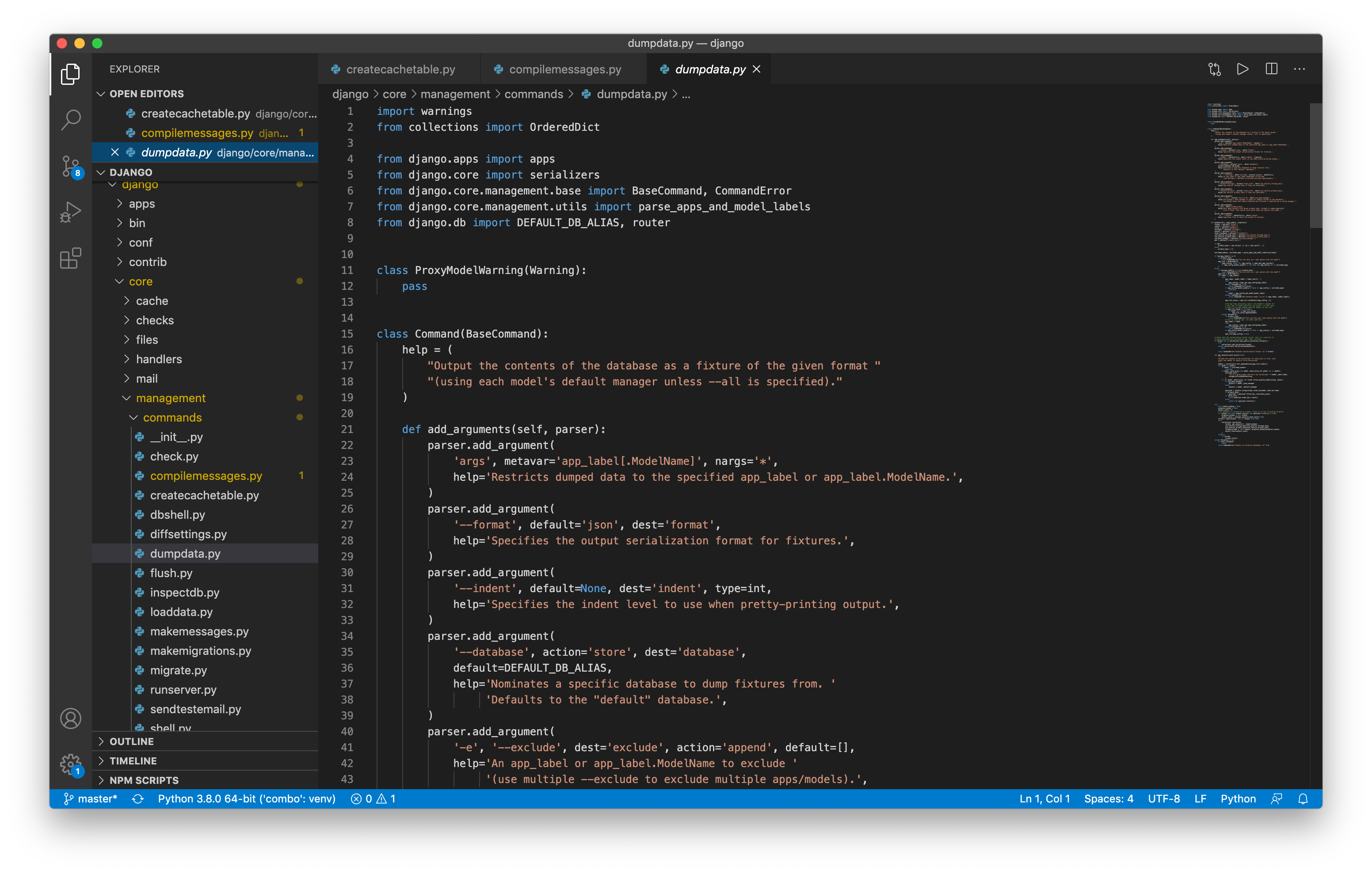
Task: Open the Accounts icon in activity bar
Action: coord(71,718)
